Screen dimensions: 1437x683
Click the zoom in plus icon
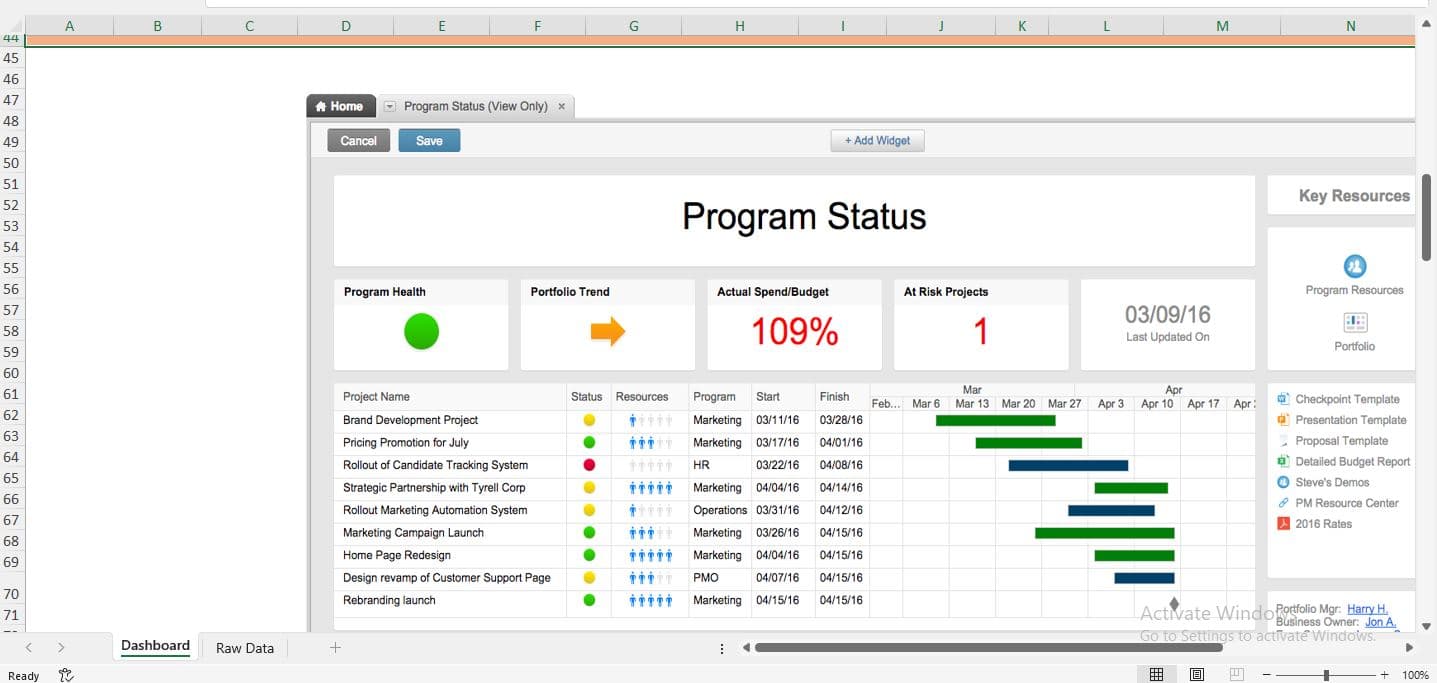click(x=1385, y=675)
